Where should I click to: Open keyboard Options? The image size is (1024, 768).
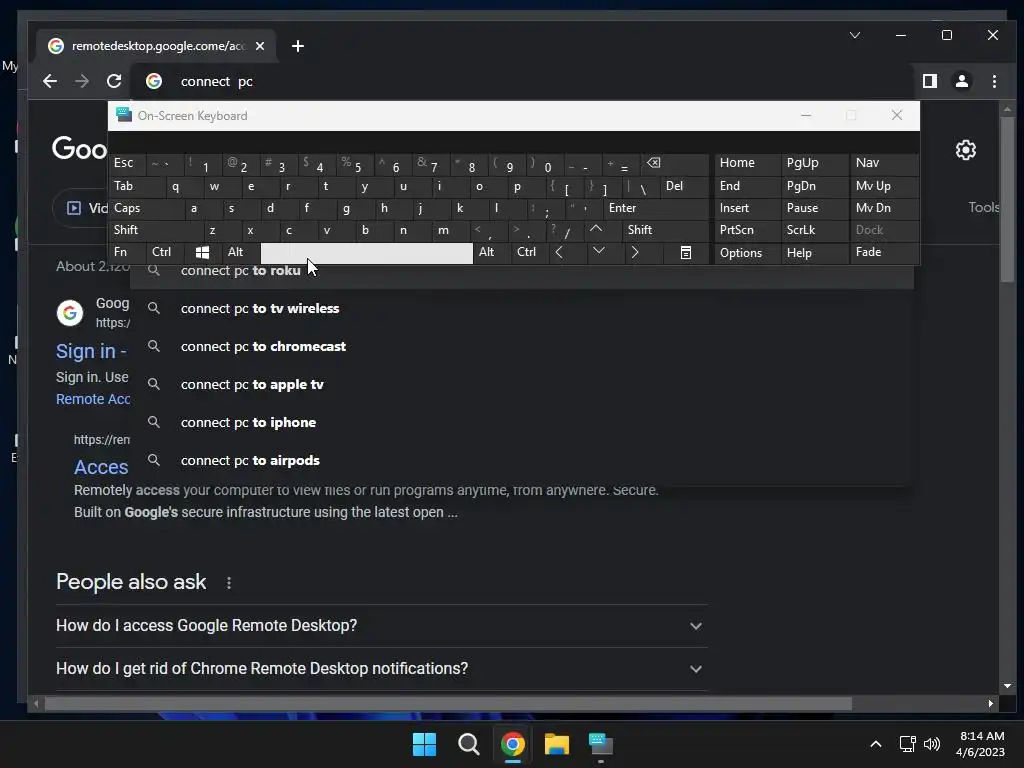tap(748, 253)
